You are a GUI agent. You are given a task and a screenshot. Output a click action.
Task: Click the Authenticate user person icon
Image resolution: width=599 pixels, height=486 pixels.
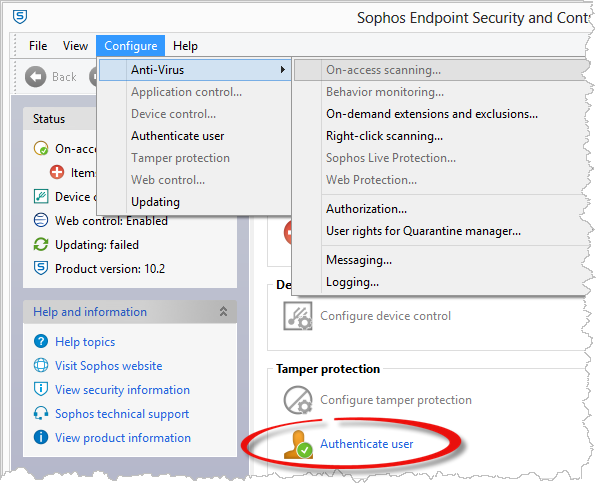tap(298, 444)
